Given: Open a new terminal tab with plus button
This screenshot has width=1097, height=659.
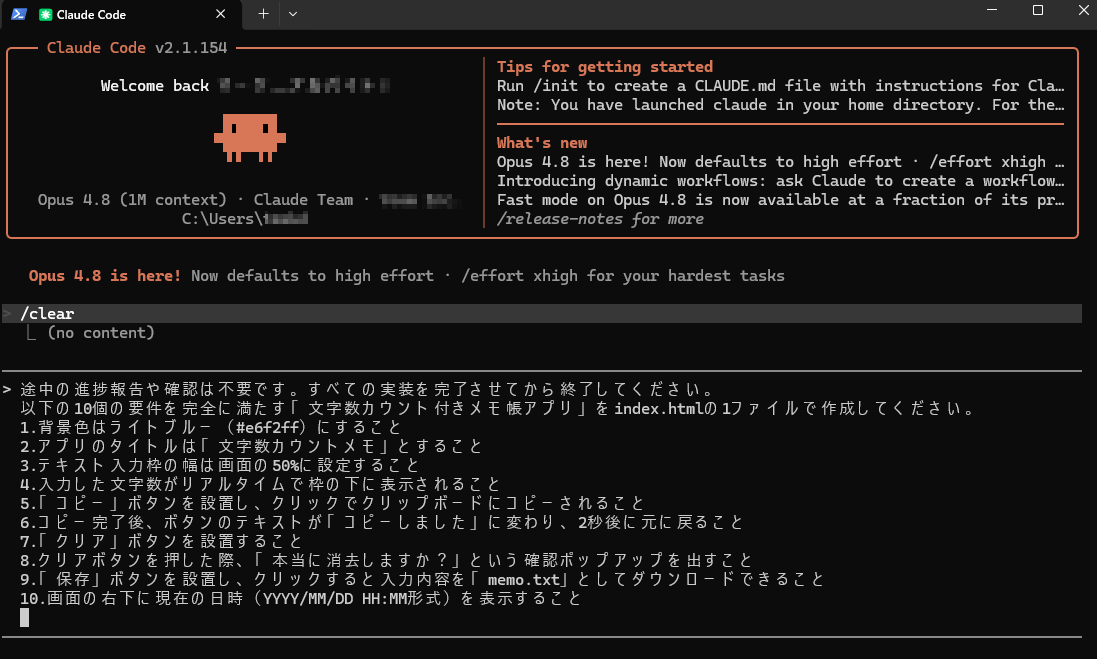Looking at the screenshot, I should (x=263, y=14).
